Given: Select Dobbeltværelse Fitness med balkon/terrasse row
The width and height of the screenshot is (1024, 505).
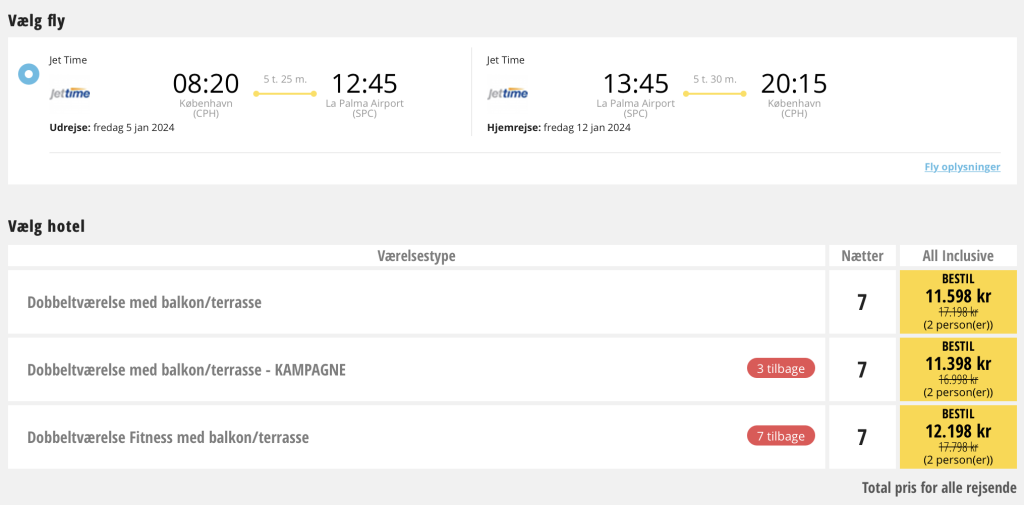Looking at the screenshot, I should pyautogui.click(x=417, y=437).
